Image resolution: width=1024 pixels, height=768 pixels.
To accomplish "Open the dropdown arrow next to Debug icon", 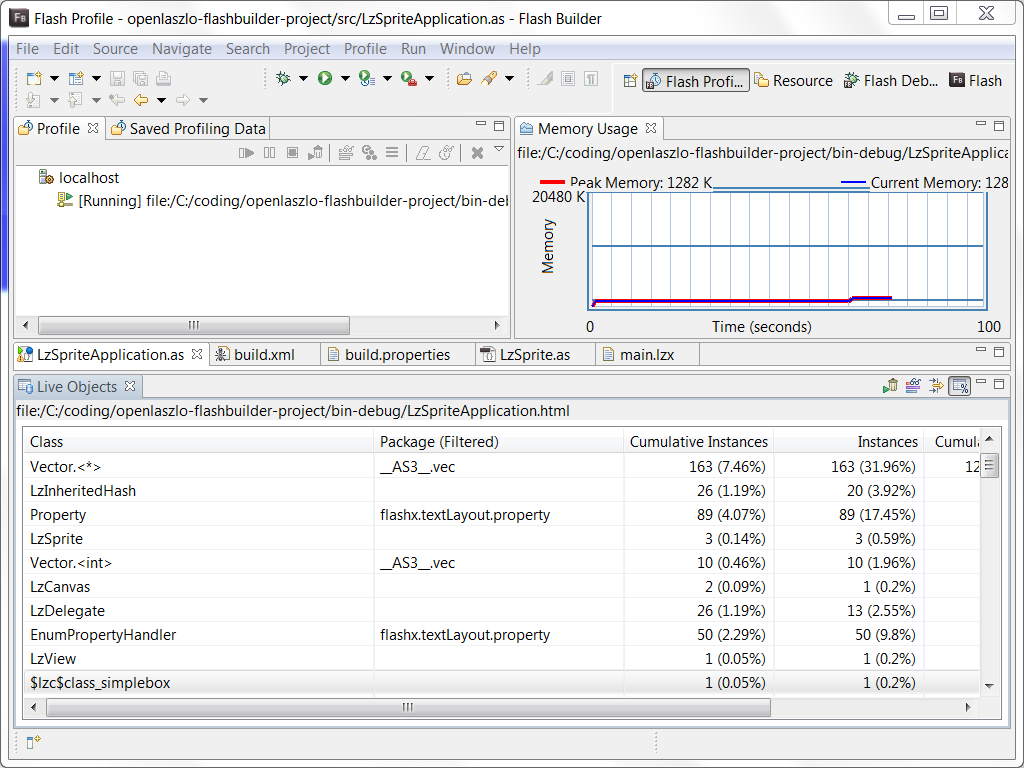I will (304, 79).
